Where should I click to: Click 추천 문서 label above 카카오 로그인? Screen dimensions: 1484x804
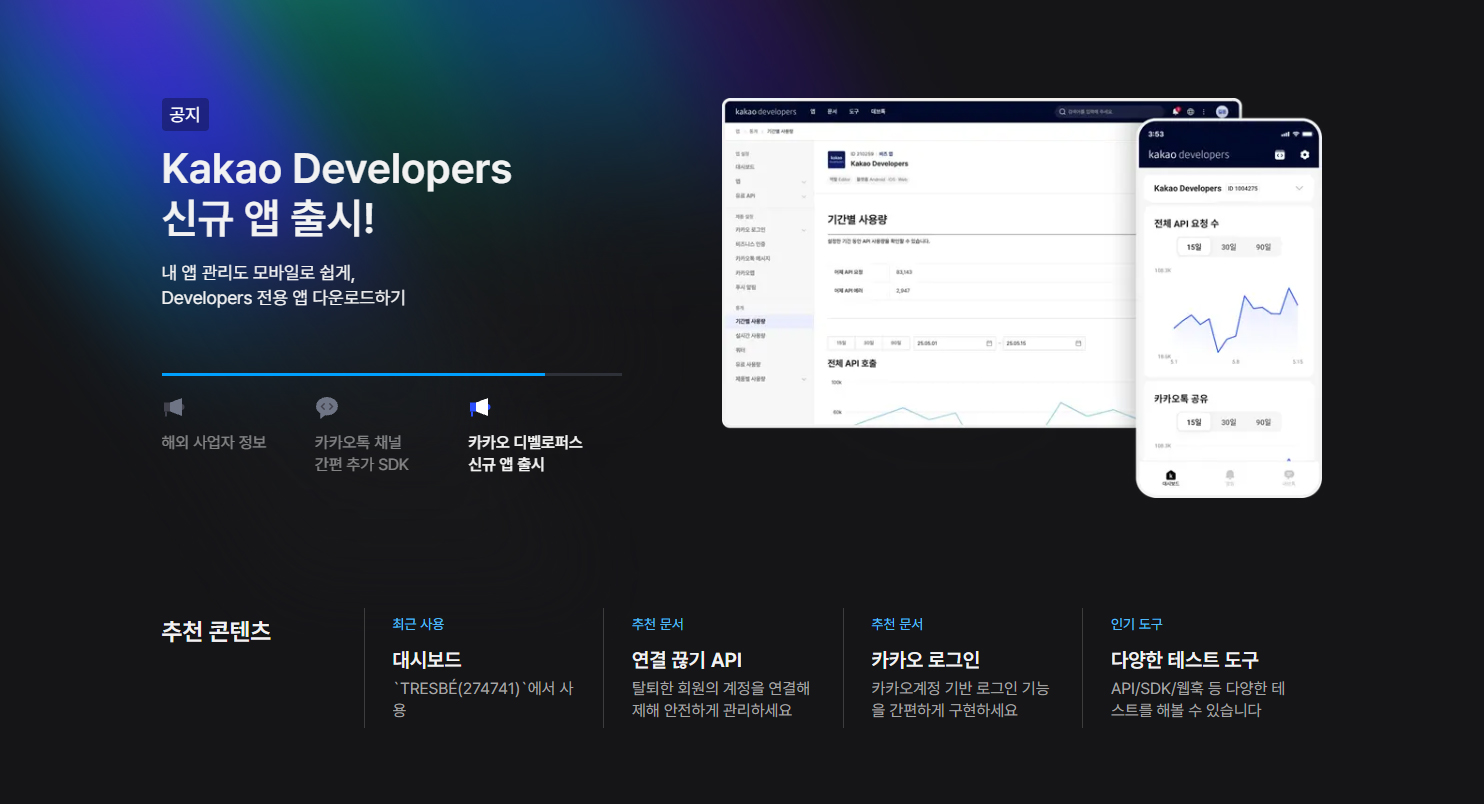coord(897,624)
